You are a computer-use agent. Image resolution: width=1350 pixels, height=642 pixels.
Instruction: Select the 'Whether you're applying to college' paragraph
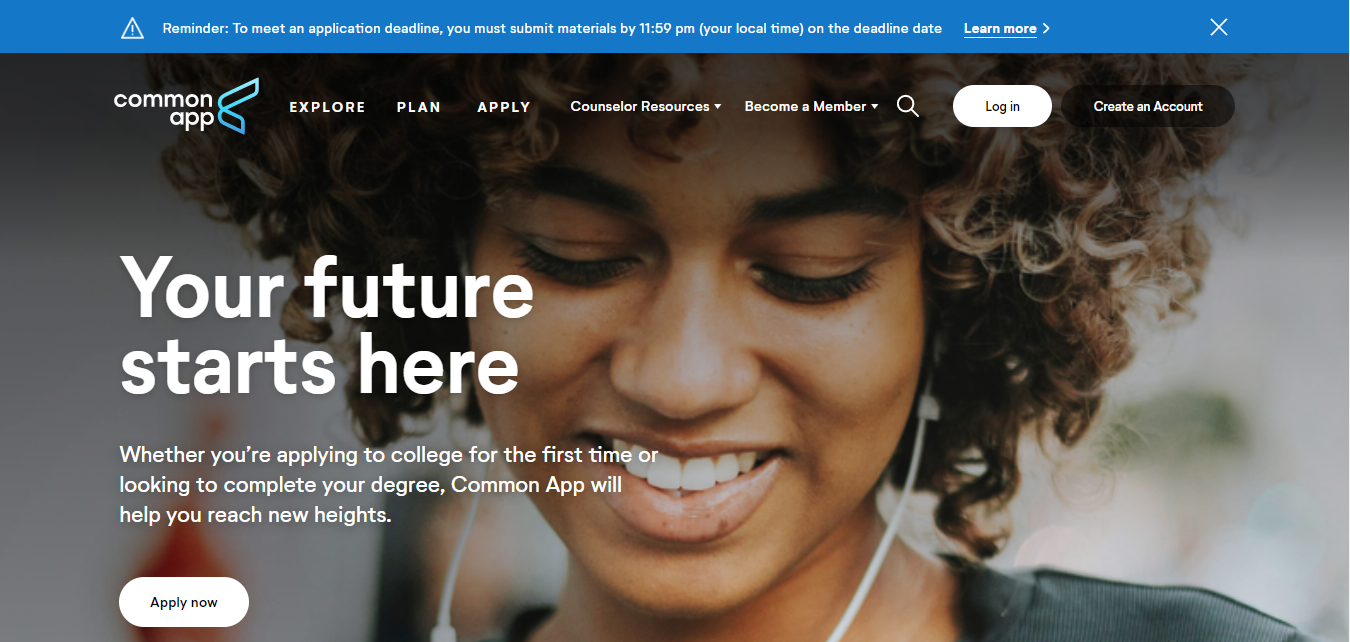[x=389, y=485]
